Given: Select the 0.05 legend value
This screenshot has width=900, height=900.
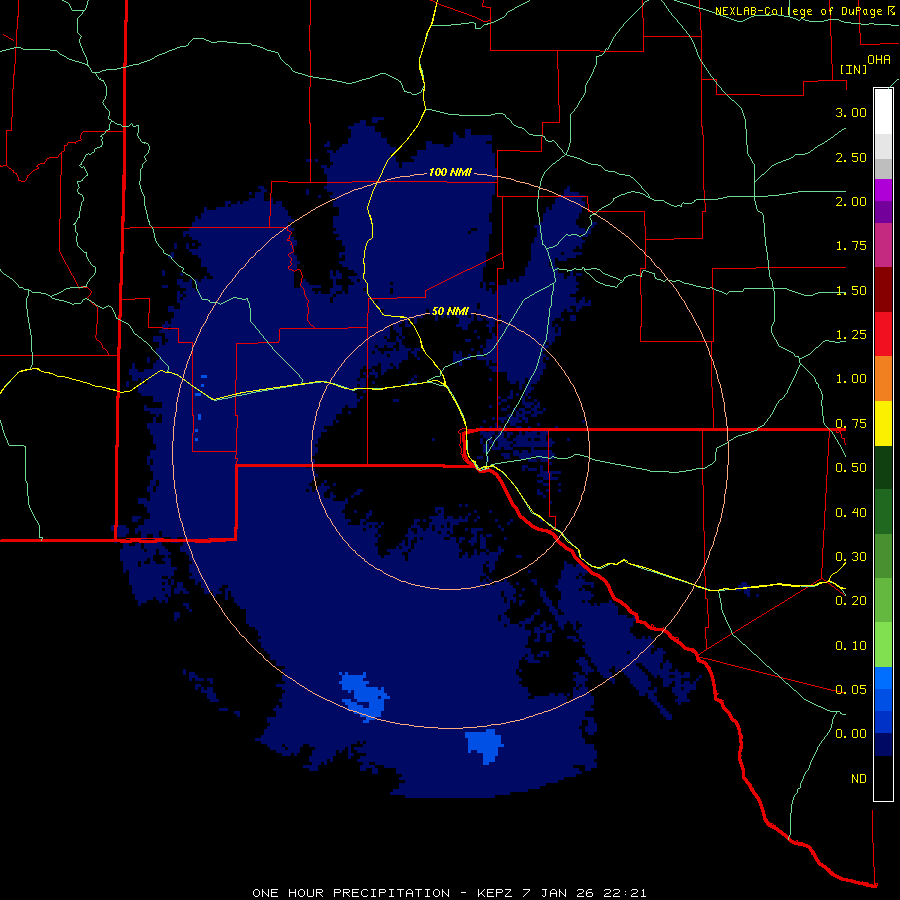Looking at the screenshot, I should point(851,689).
